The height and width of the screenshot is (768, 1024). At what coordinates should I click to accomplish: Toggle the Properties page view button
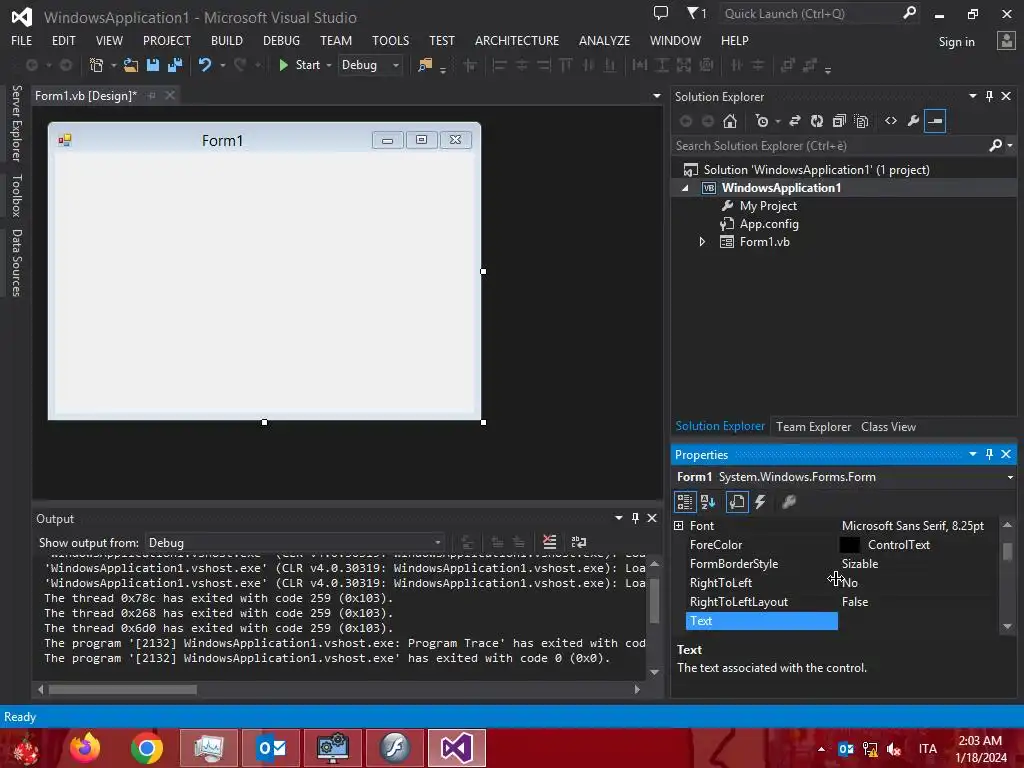coord(737,502)
